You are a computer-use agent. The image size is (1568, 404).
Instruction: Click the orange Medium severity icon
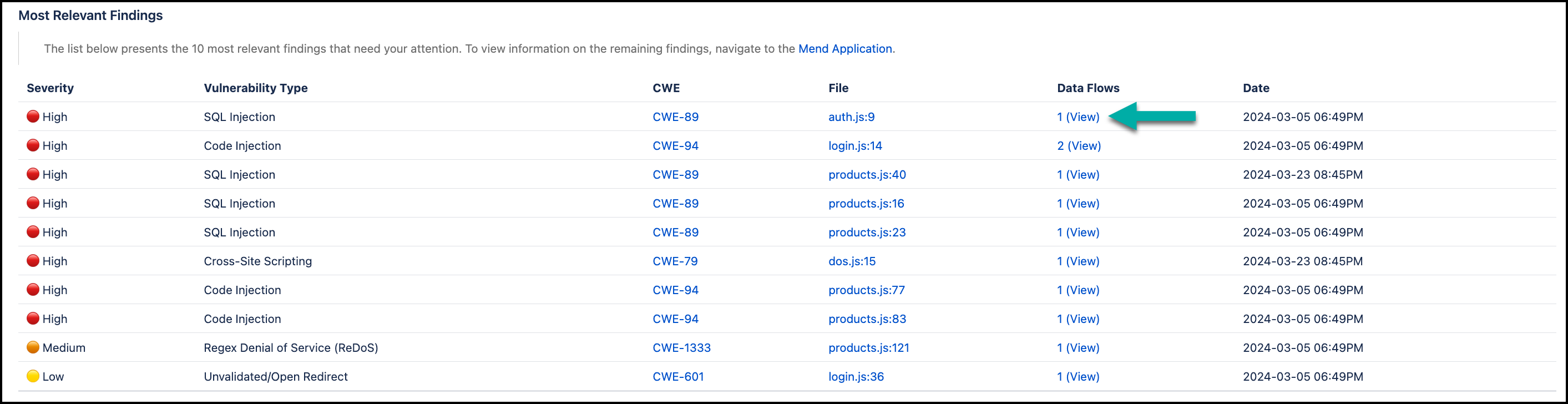(x=33, y=347)
